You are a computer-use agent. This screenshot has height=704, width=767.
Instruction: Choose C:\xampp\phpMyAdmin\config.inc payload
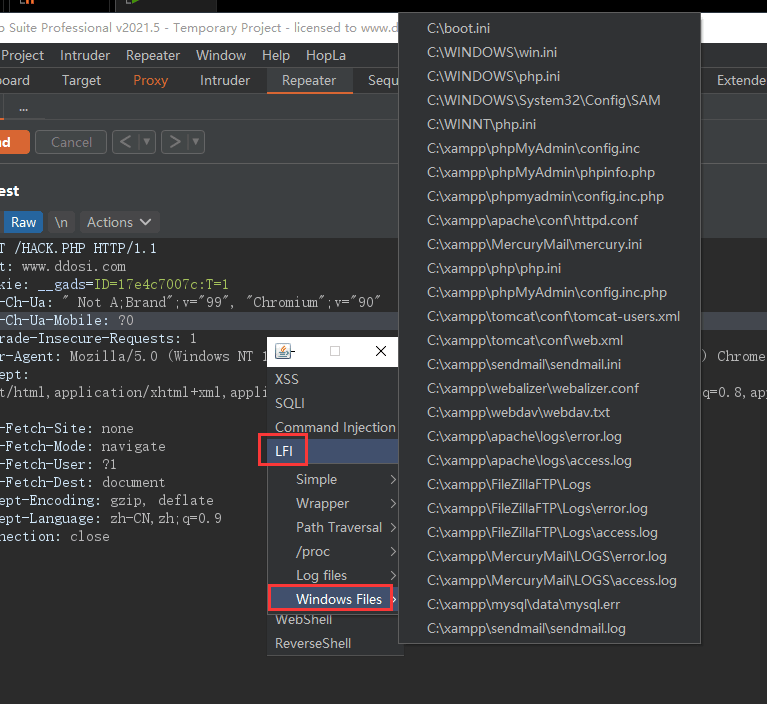[x=549, y=148]
